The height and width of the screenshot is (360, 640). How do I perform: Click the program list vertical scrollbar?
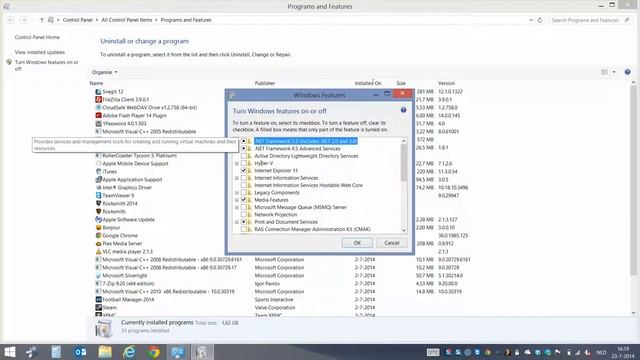[x=633, y=180]
